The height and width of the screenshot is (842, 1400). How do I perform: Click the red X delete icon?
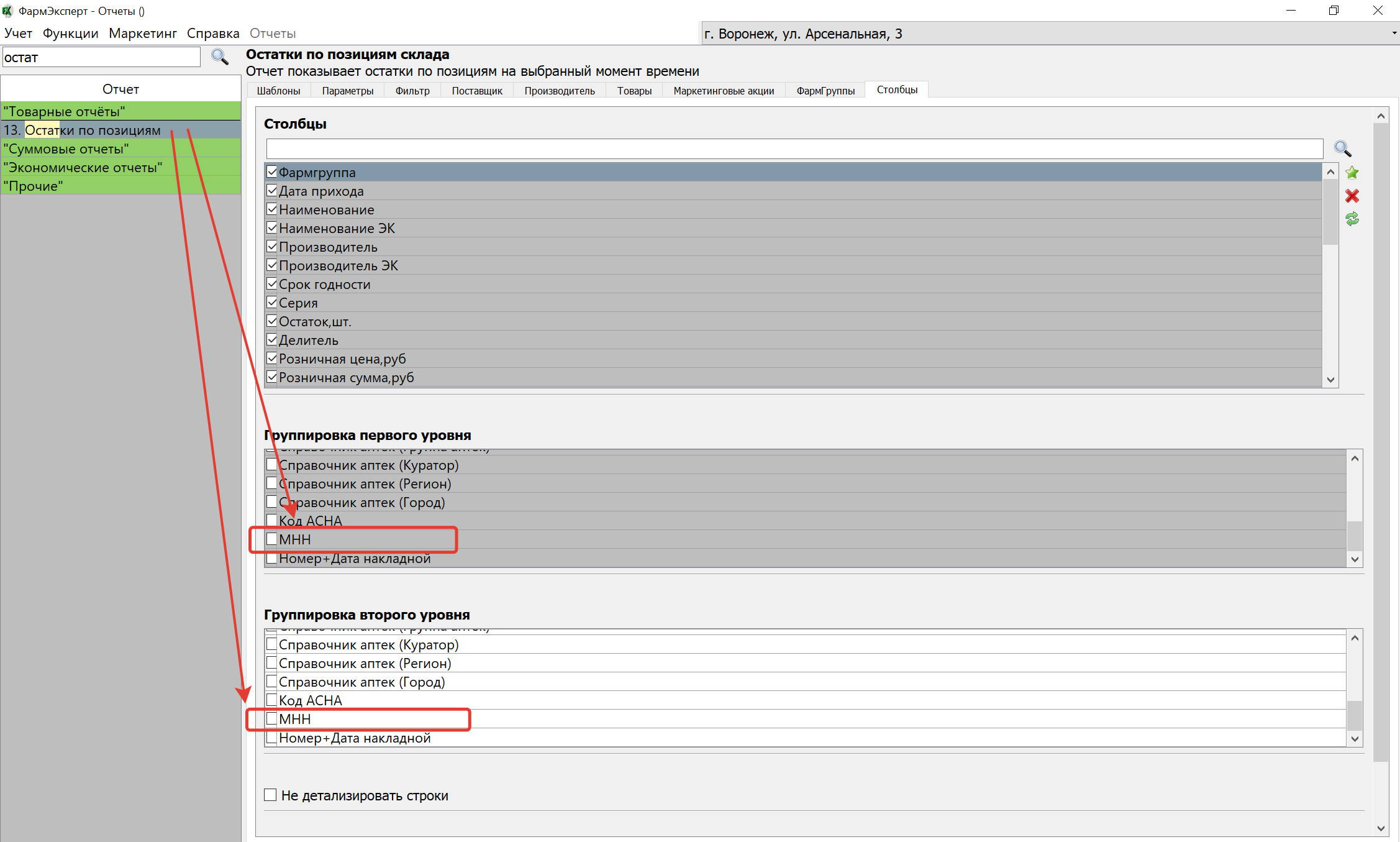pyautogui.click(x=1352, y=196)
